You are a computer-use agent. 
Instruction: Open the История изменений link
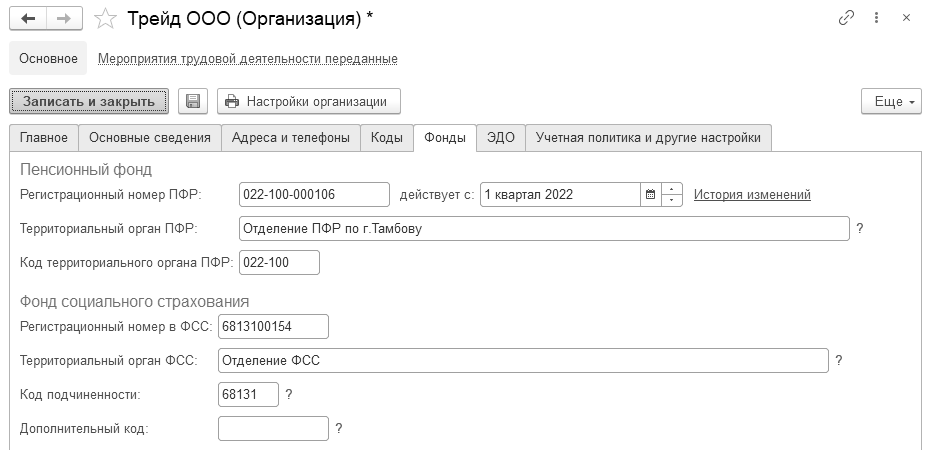752,195
